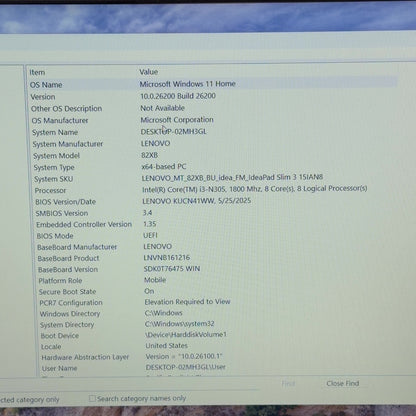Select the System Manufacturer row

click(213, 144)
